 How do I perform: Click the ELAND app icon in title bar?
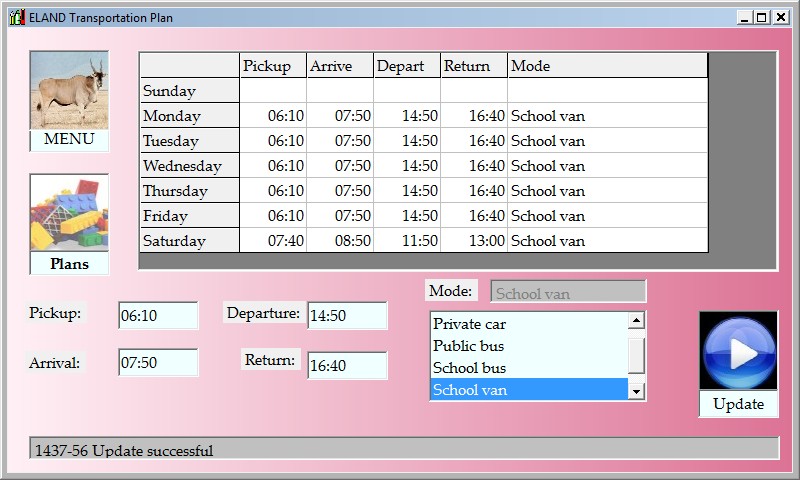(16, 17)
